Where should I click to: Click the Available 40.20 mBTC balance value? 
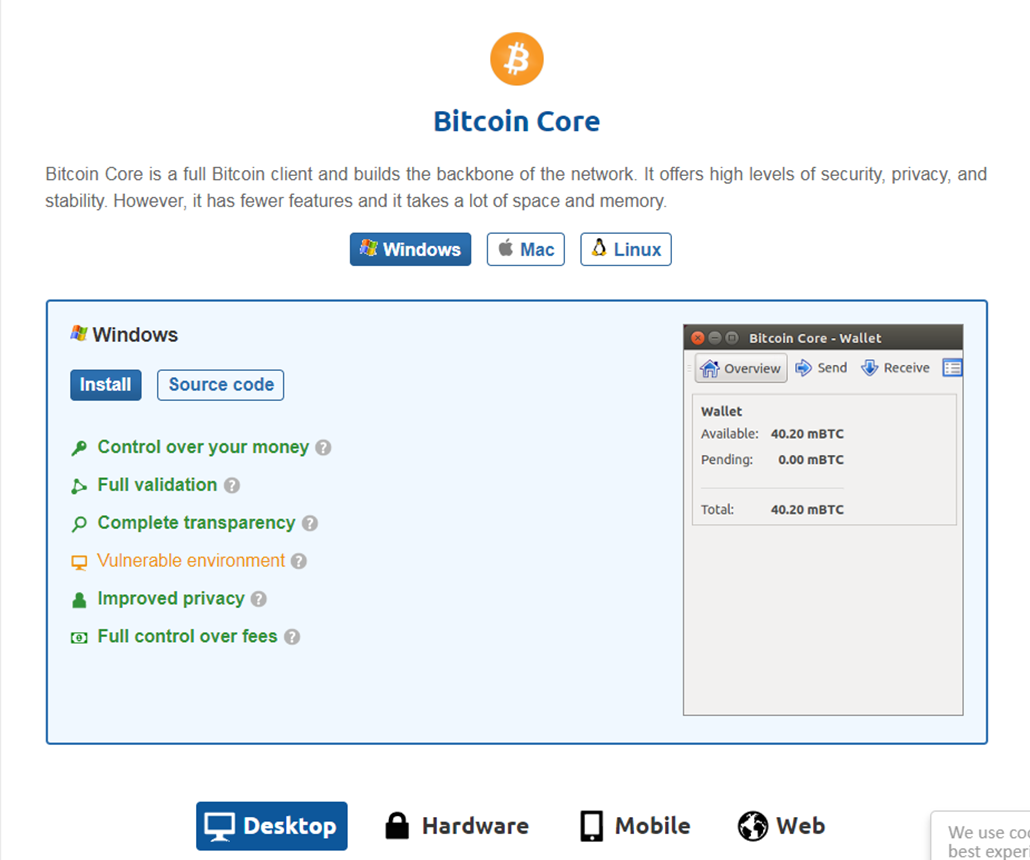807,434
